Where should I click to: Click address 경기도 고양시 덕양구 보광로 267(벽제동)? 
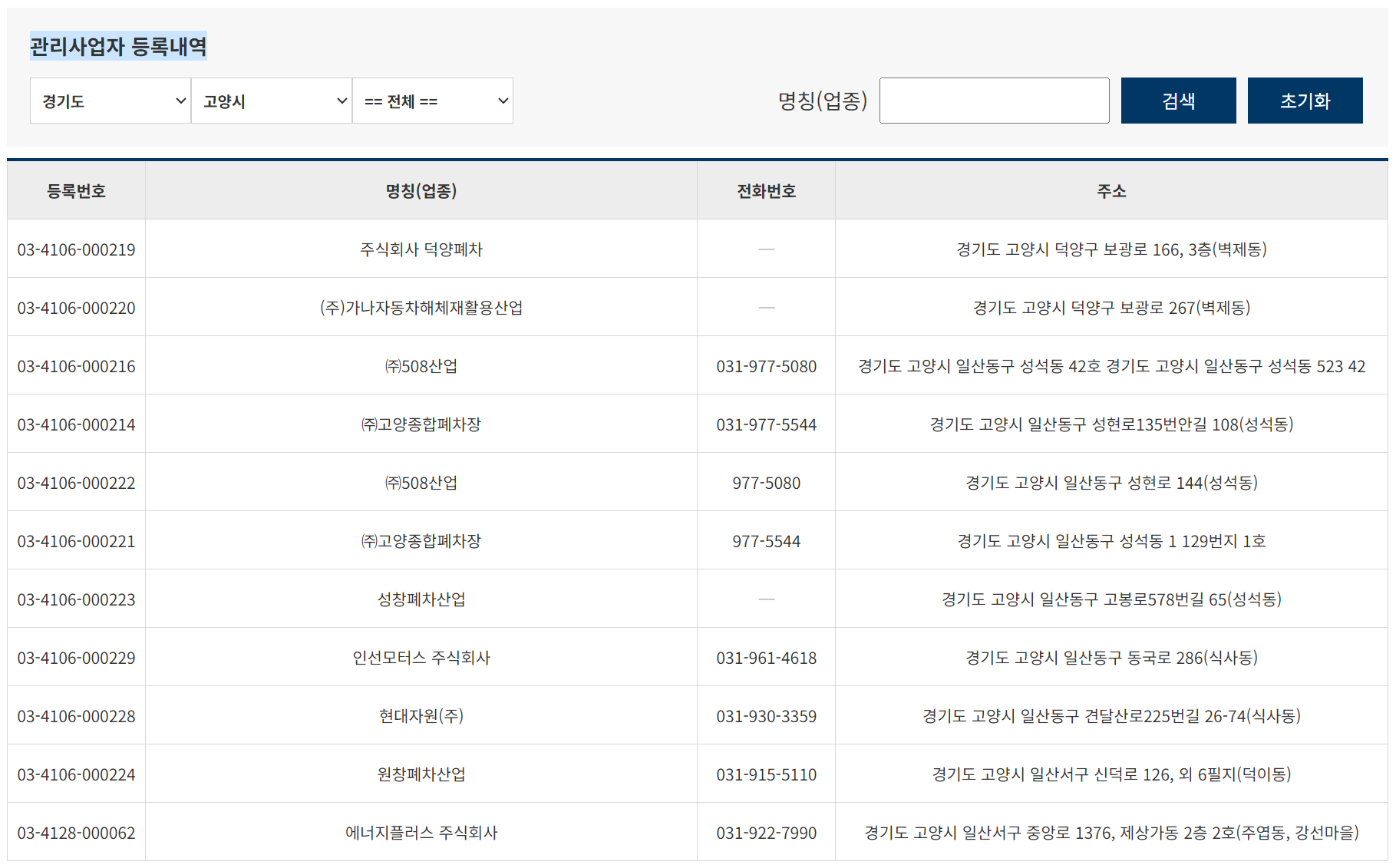[1114, 307]
